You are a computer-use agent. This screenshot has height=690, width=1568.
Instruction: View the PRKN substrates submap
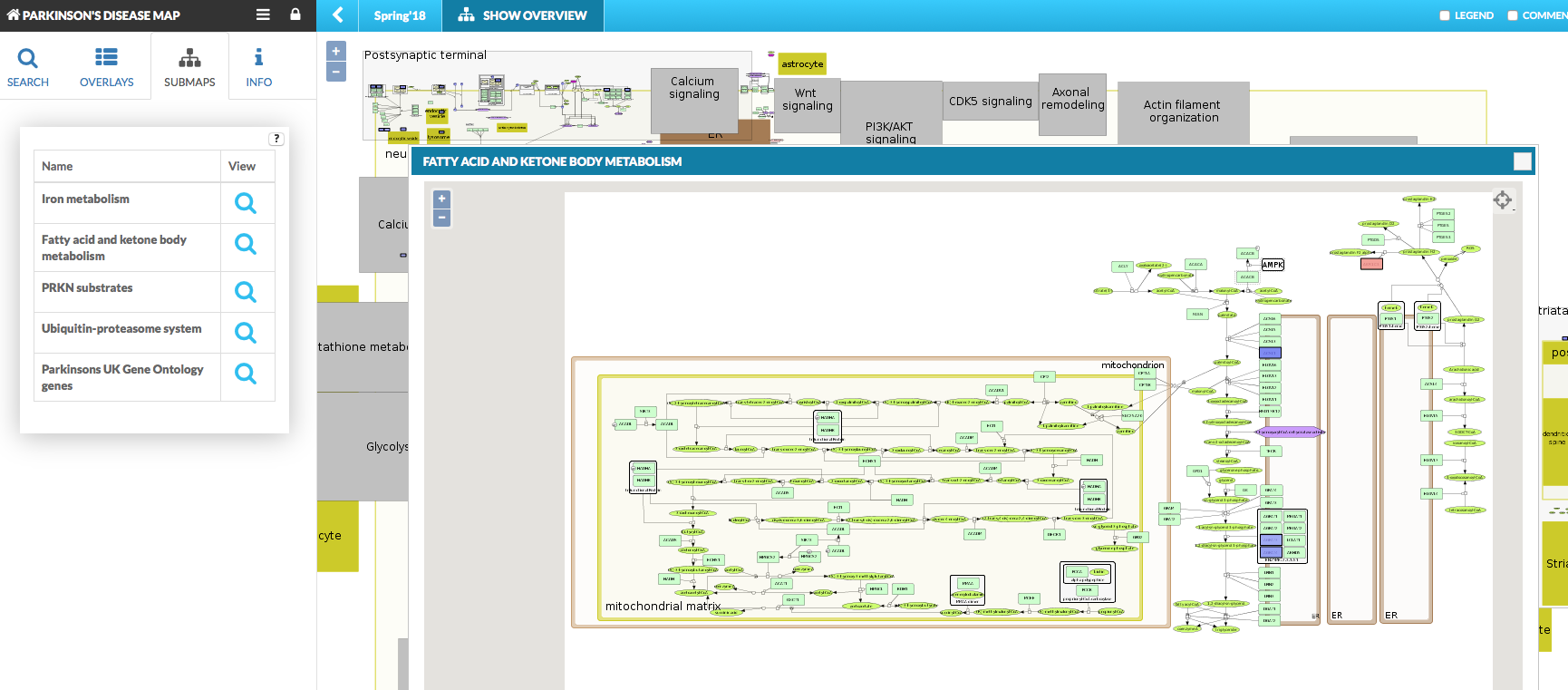246,292
